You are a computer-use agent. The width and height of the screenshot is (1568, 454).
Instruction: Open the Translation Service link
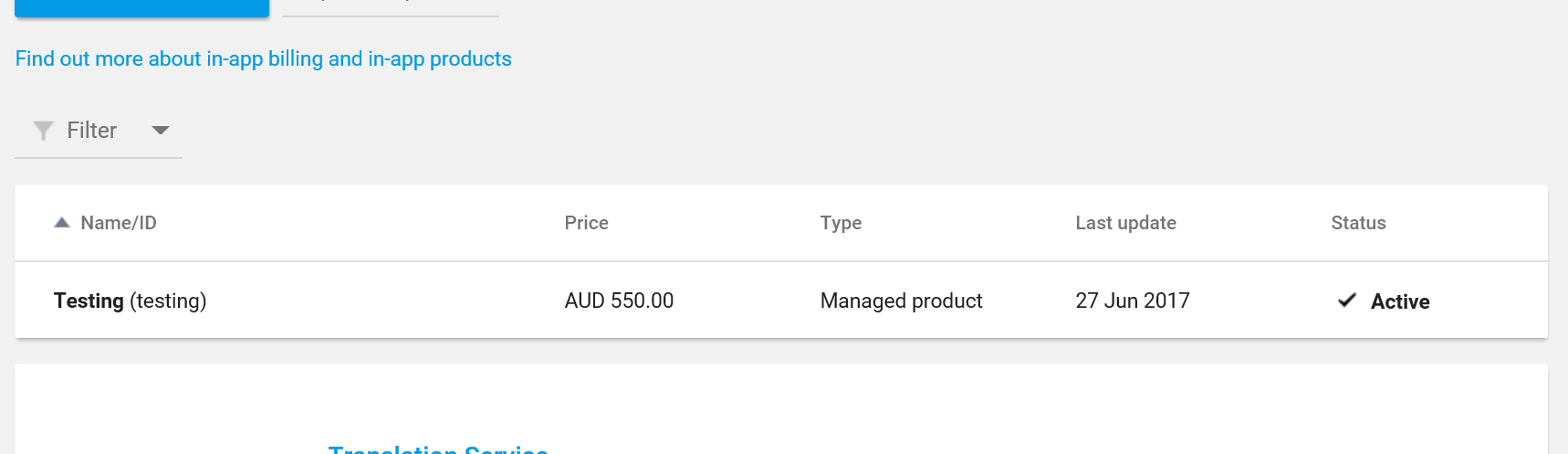pyautogui.click(x=438, y=448)
